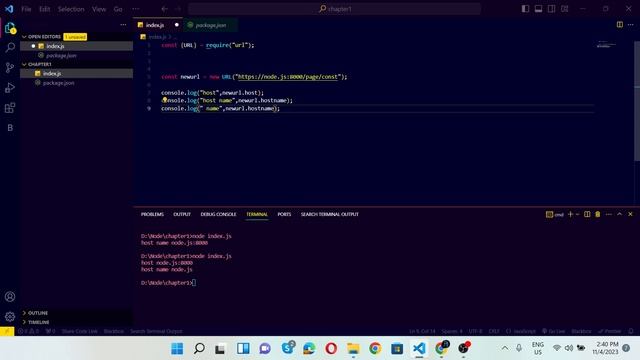This screenshot has width=640, height=360.
Task: Open the Explorer views and more actions menu
Action: click(x=123, y=25)
